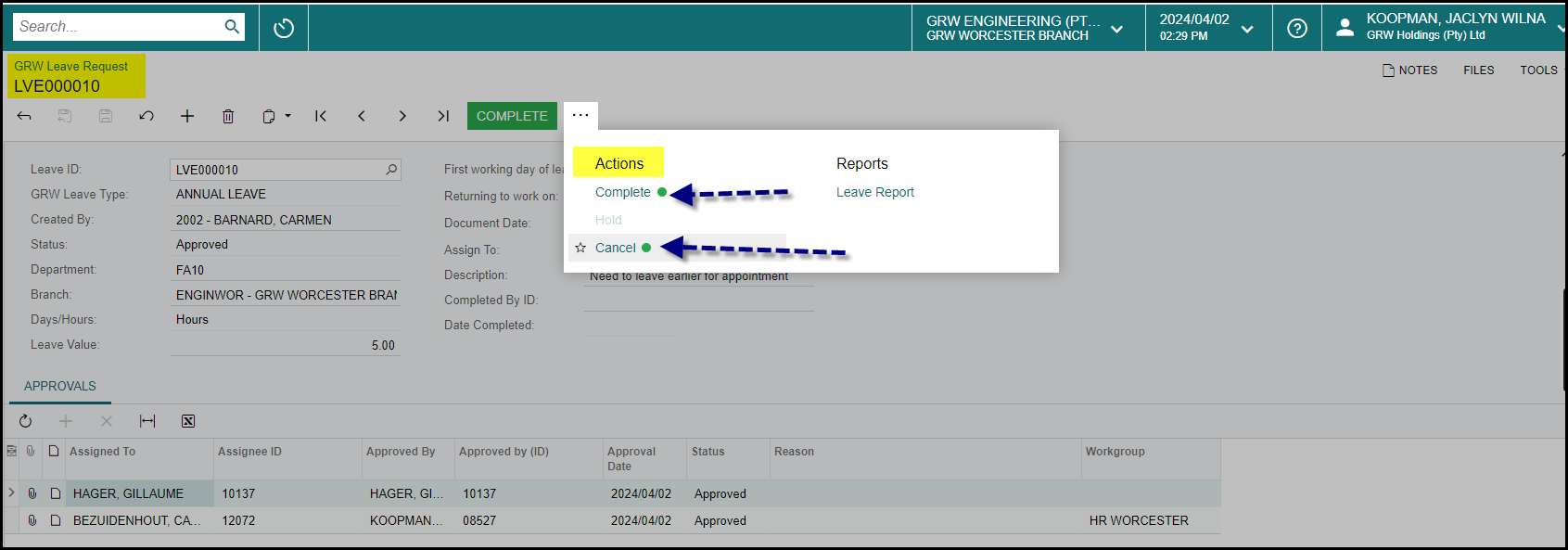Click the add new record plus icon
1568x550 pixels.
coord(187,116)
